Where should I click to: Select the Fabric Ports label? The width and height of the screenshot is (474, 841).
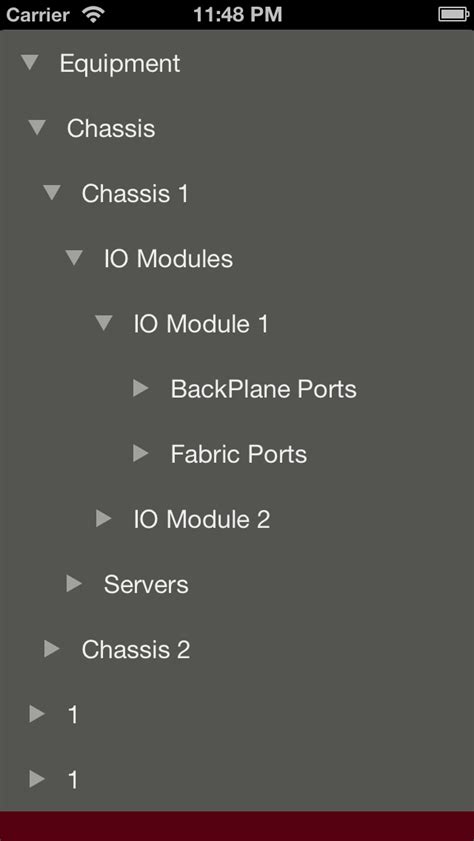pyautogui.click(x=239, y=454)
